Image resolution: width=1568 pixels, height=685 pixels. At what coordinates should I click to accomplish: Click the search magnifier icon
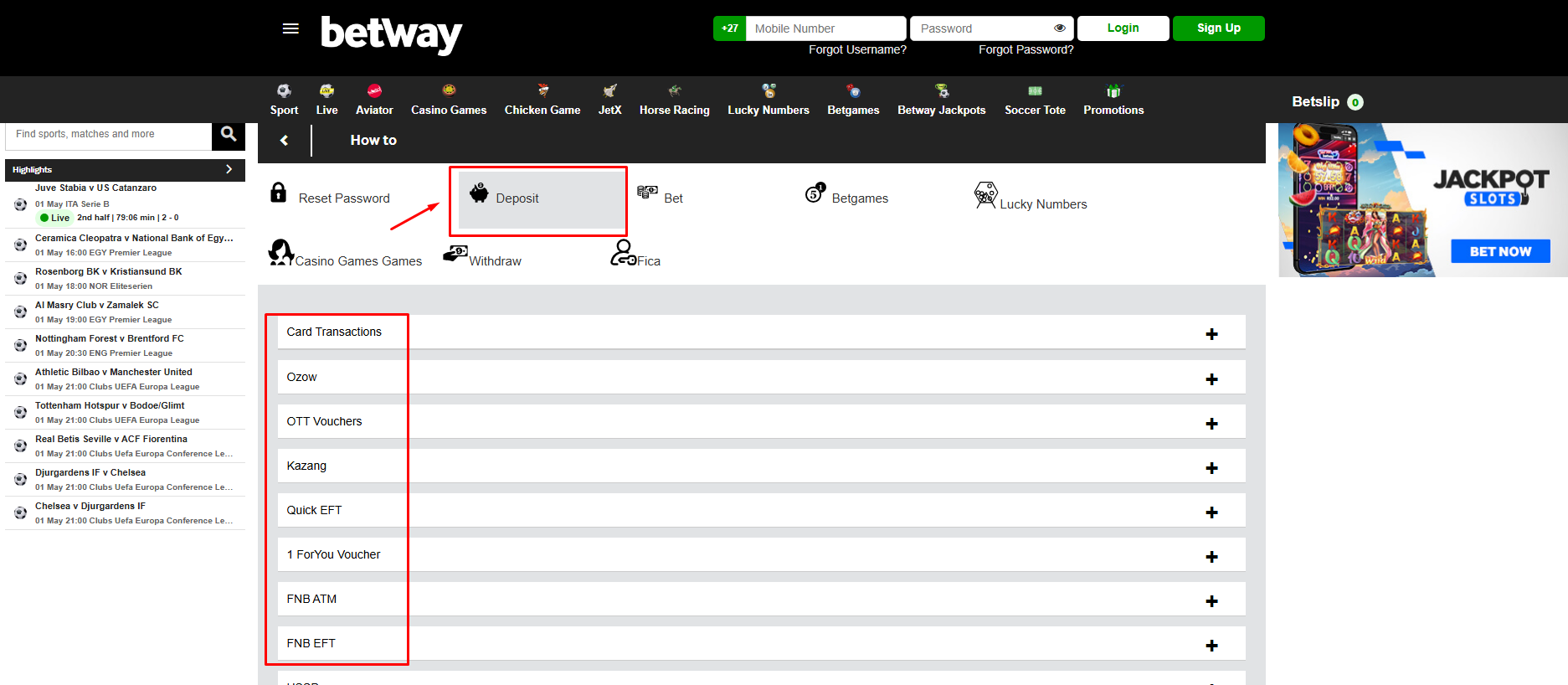228,134
